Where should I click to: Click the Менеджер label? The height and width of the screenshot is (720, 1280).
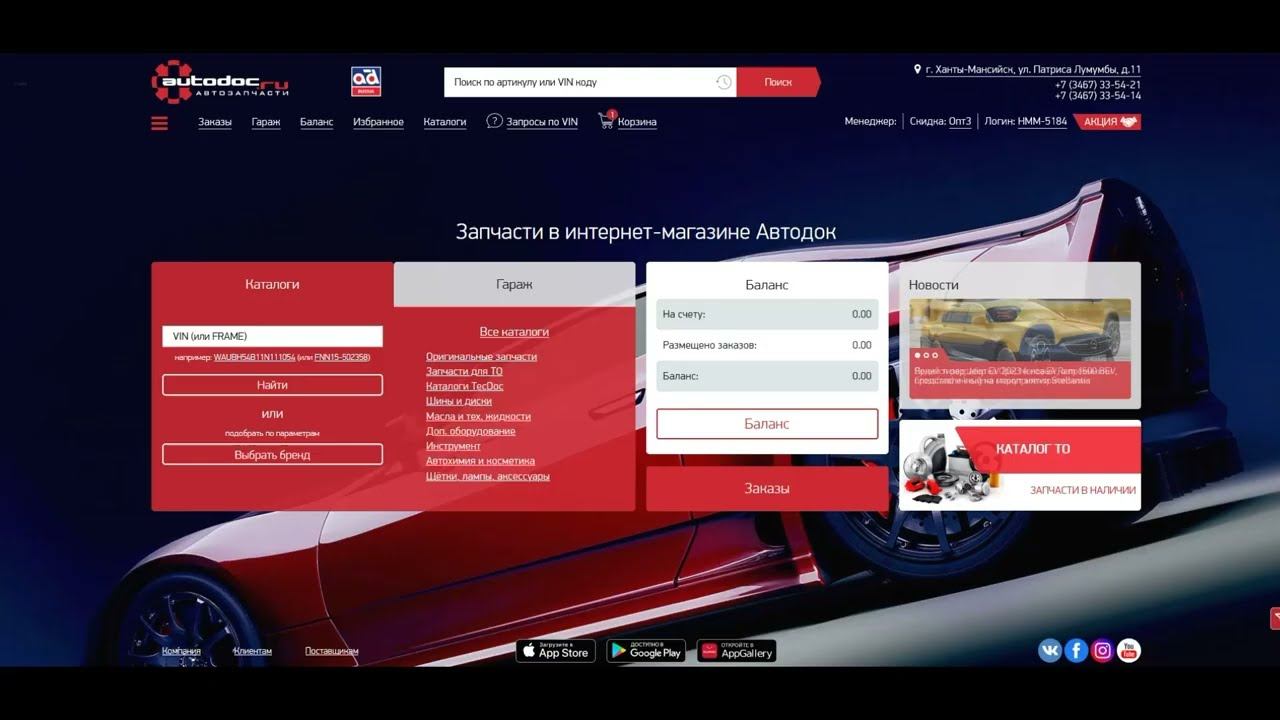pos(870,122)
